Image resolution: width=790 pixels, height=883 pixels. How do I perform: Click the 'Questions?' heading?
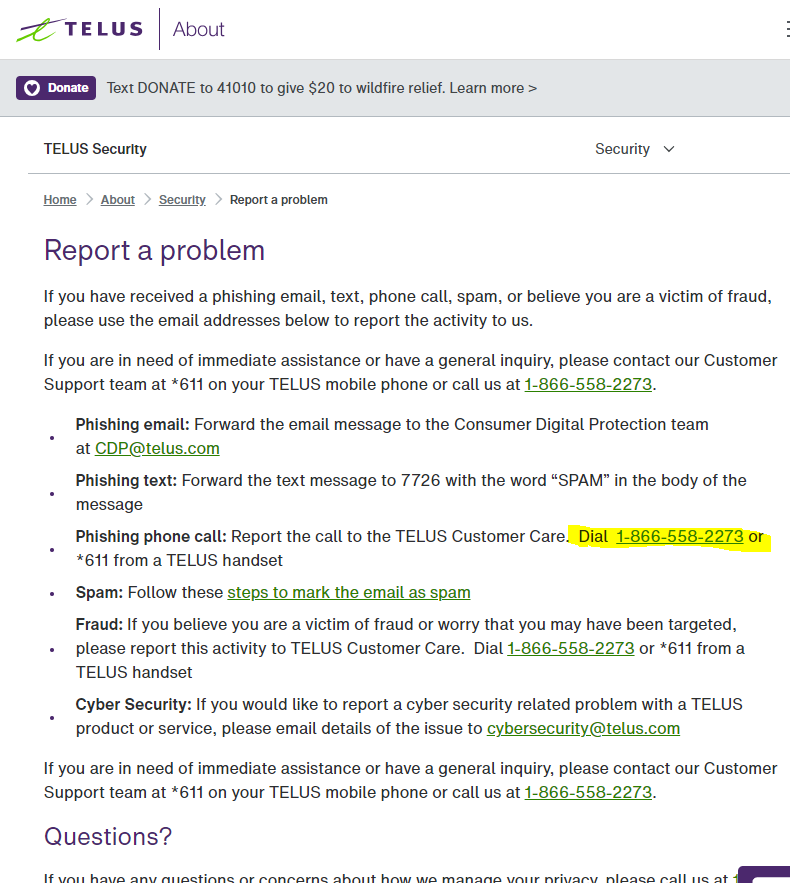click(x=108, y=837)
